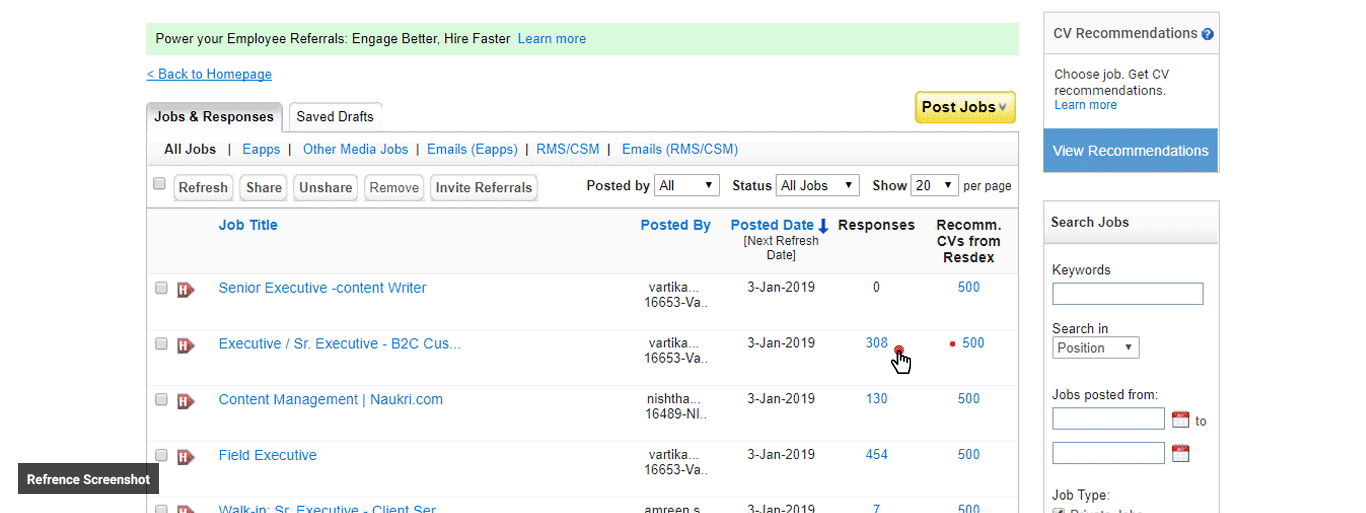The width and height of the screenshot is (1366, 513).
Task: Open the Search in Position dropdown
Action: pyautogui.click(x=1096, y=348)
